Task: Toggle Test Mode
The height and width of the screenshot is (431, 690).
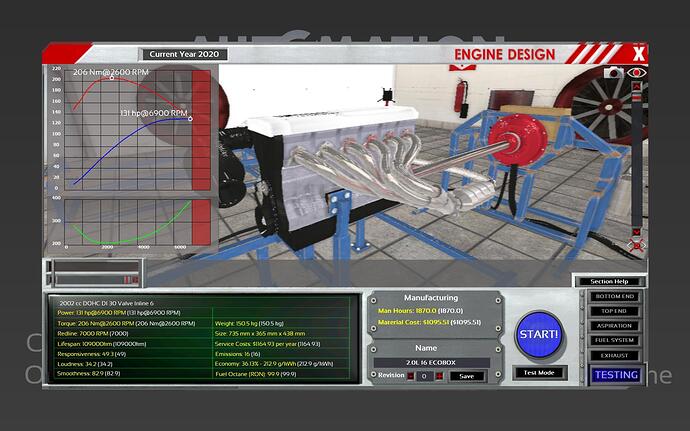Action: [539, 373]
